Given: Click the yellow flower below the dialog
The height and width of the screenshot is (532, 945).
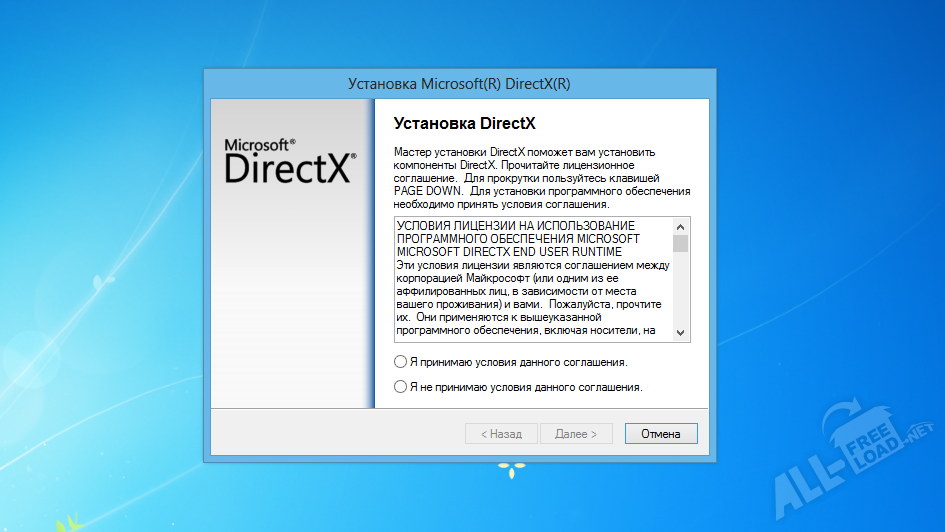Looking at the screenshot, I should (511, 468).
